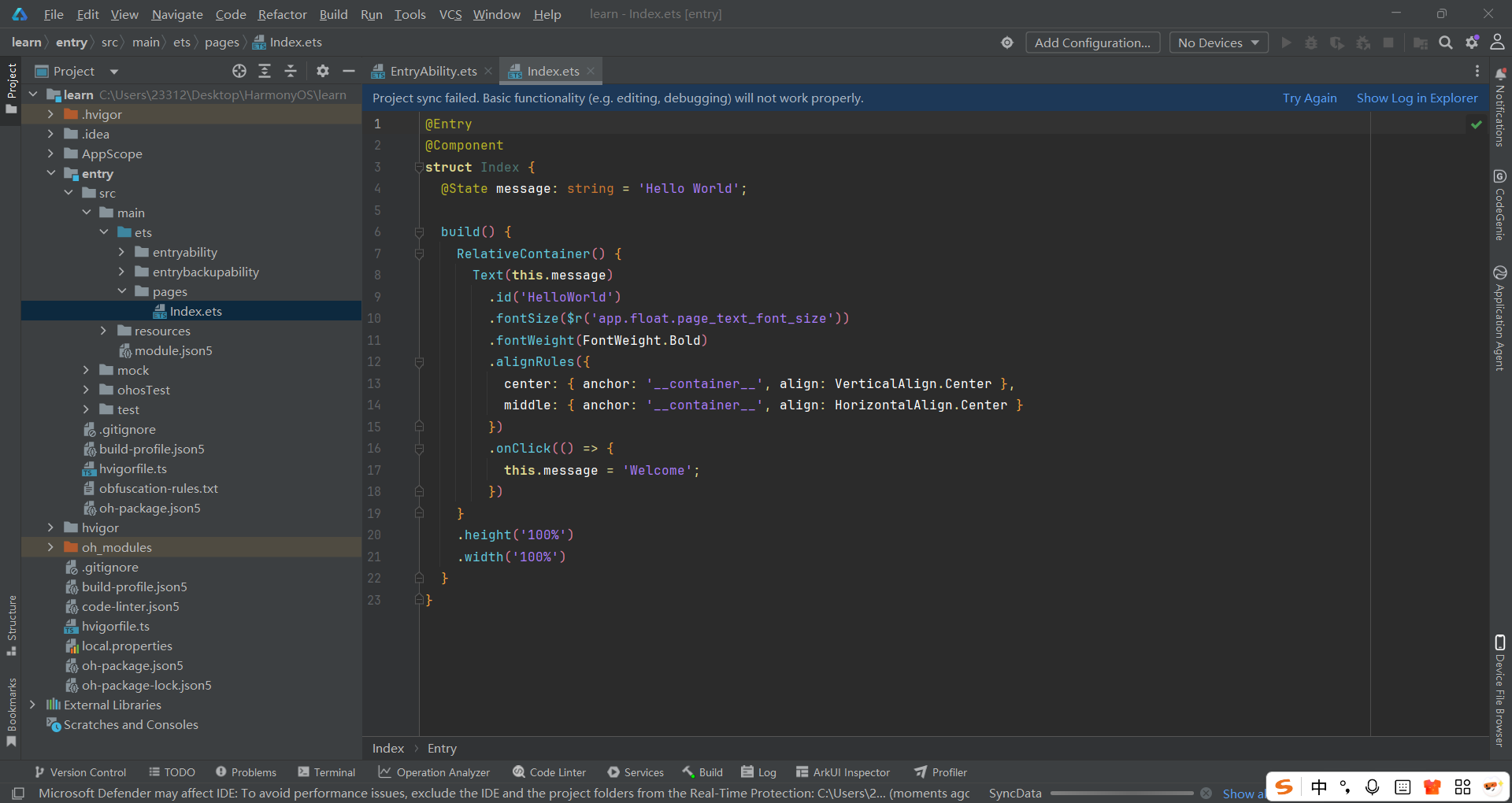Open Project panel gear options
The height and width of the screenshot is (803, 1512).
pos(323,71)
